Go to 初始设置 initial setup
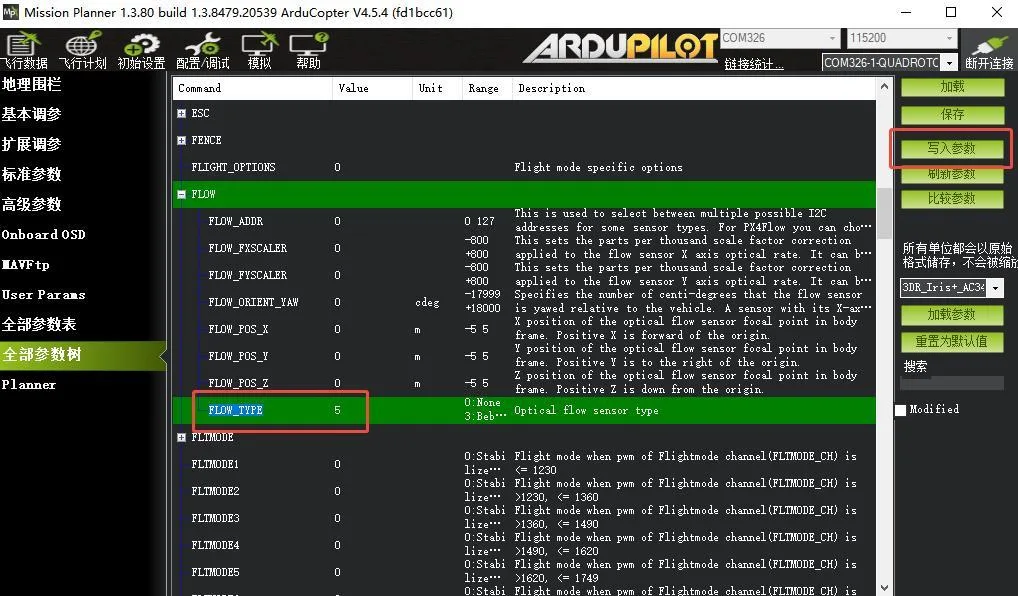The width and height of the screenshot is (1018, 596). pos(141,51)
